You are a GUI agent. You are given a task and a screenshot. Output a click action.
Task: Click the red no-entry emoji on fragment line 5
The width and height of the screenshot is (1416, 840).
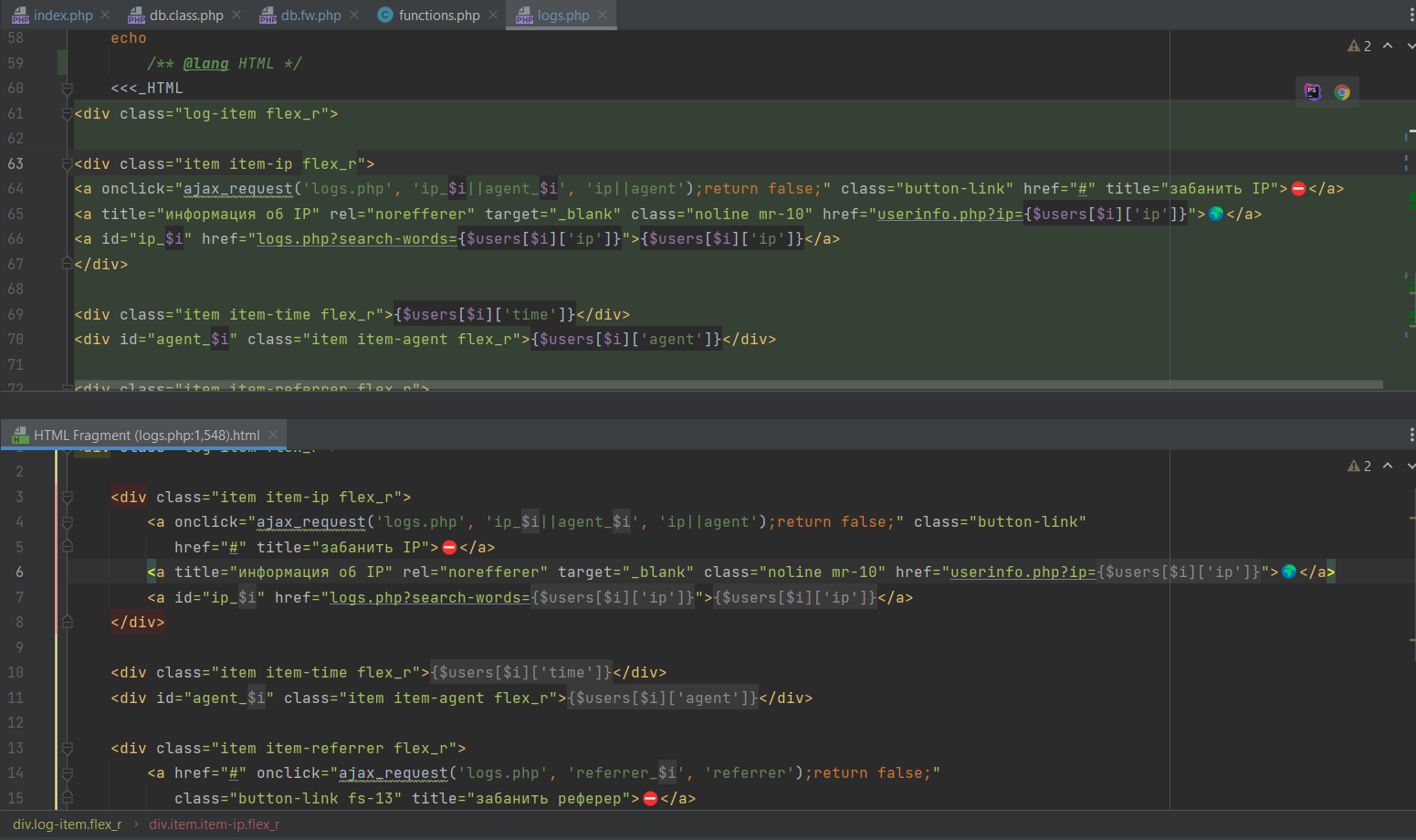click(449, 548)
